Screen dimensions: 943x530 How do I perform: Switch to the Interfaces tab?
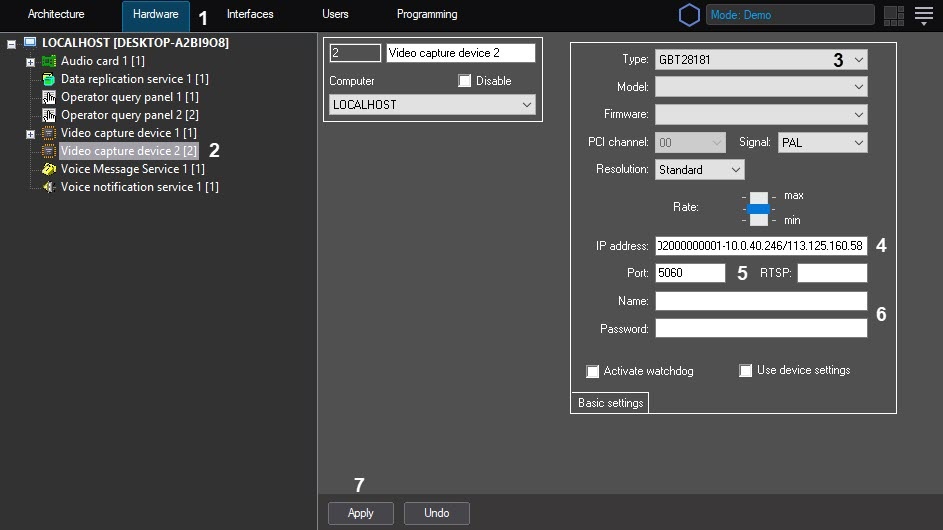pyautogui.click(x=250, y=15)
